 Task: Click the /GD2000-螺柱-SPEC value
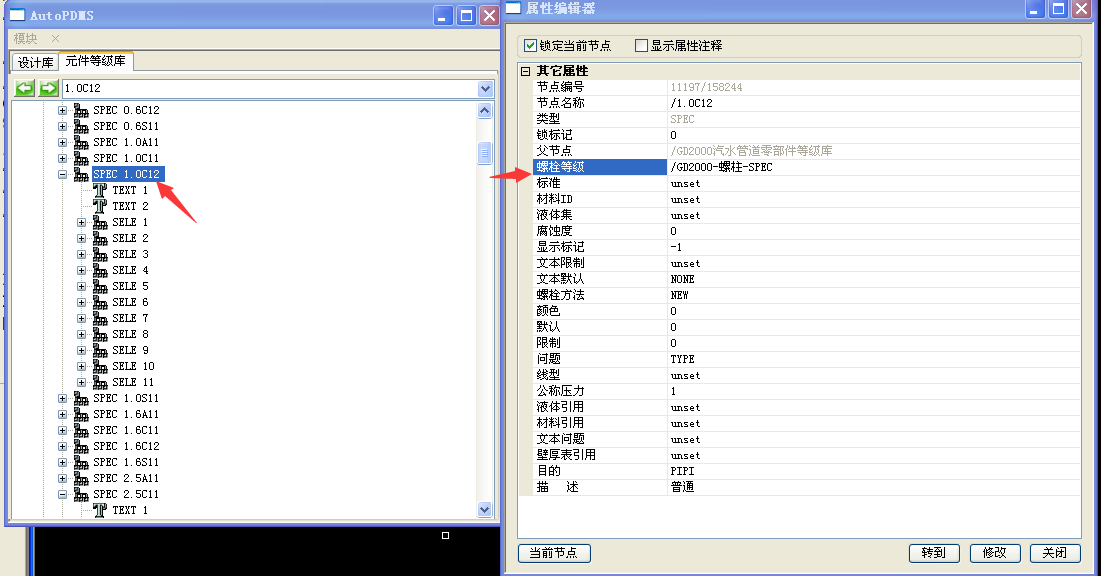(721, 167)
